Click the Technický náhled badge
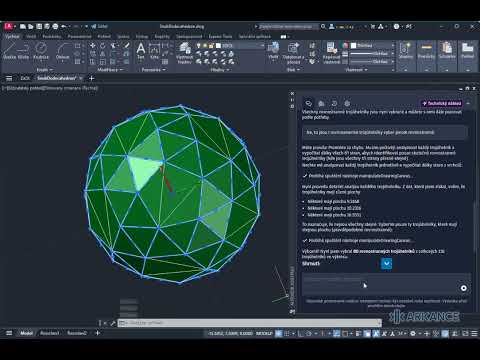The image size is (480, 360). pos(442,104)
